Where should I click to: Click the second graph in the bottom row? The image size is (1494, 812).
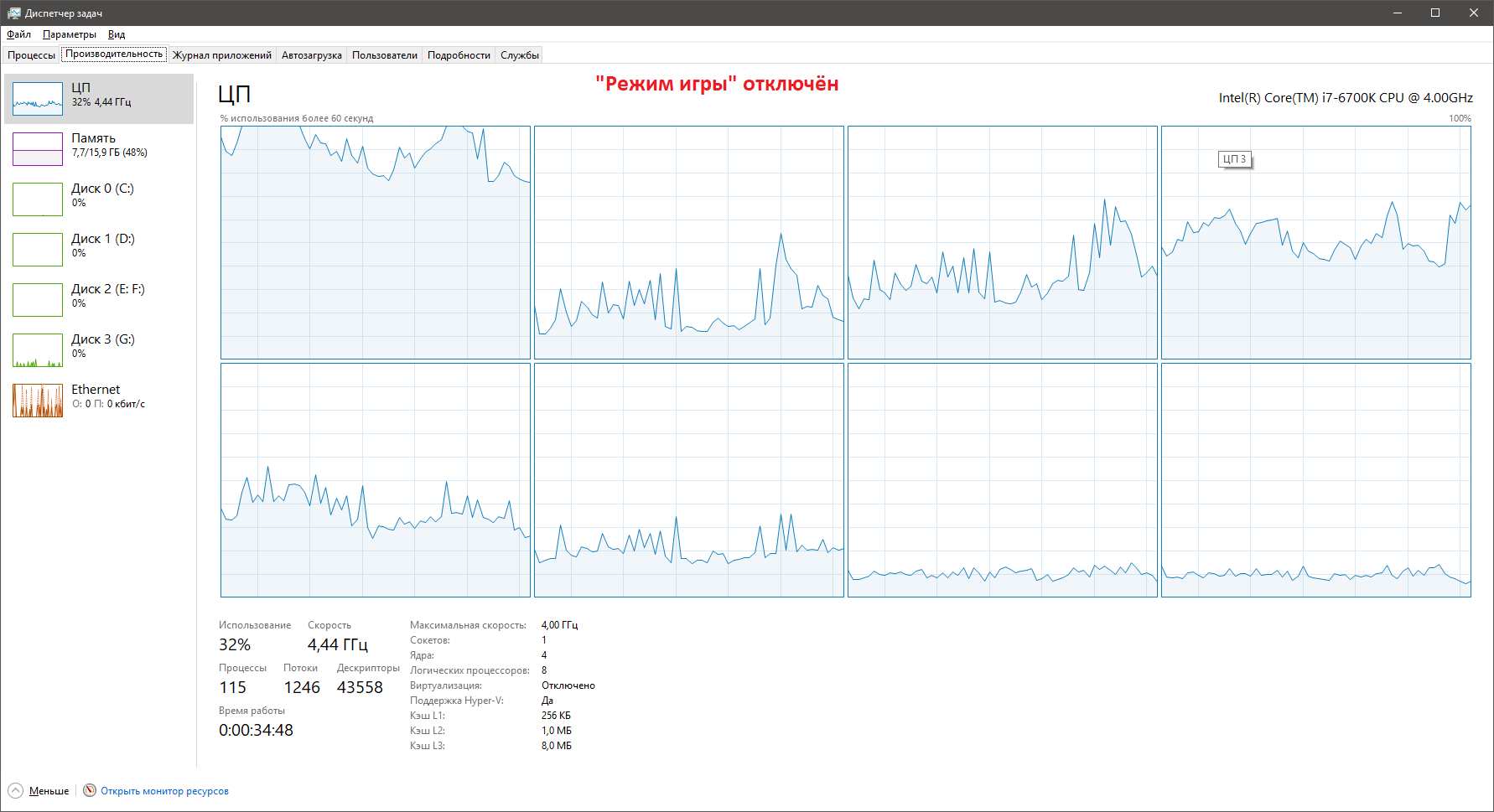[689, 480]
